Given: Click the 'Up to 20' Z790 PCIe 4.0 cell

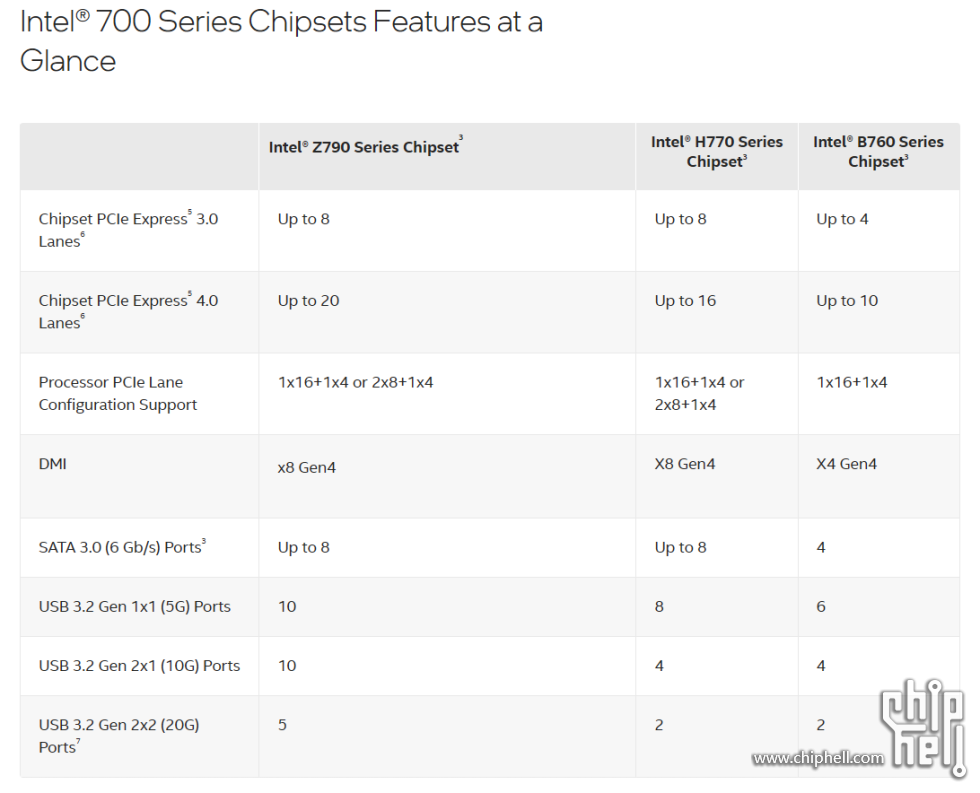Looking at the screenshot, I should click(308, 301).
